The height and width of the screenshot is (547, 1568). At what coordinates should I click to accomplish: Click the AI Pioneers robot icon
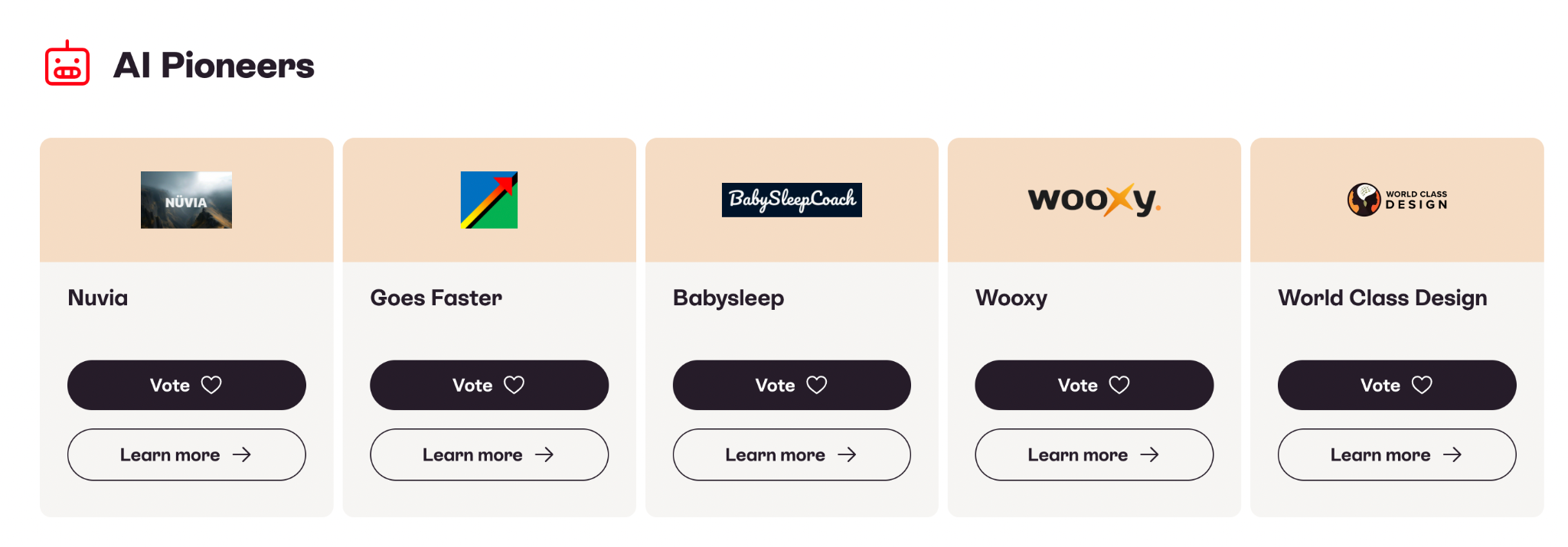[x=67, y=63]
